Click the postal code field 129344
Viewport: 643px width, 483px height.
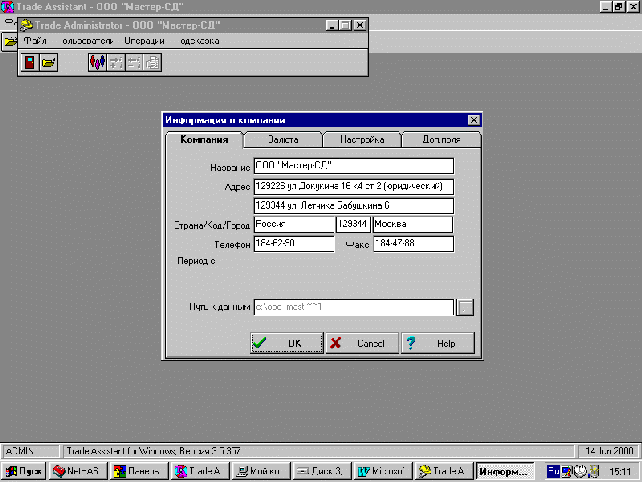(353, 224)
